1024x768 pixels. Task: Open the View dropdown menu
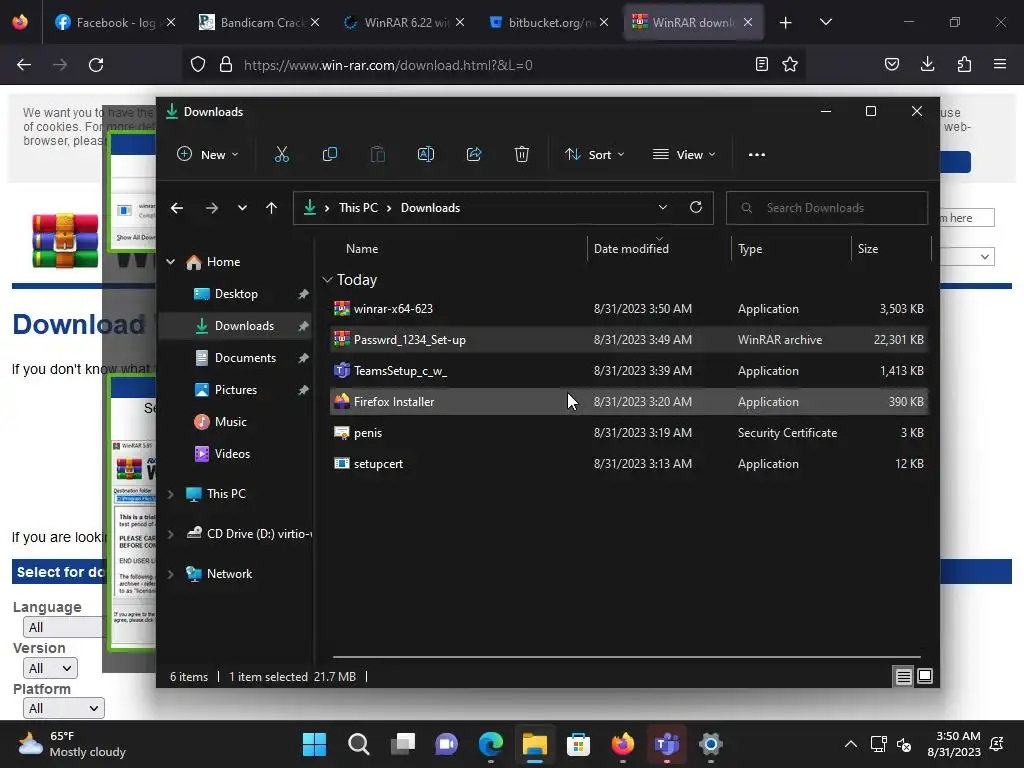point(684,155)
